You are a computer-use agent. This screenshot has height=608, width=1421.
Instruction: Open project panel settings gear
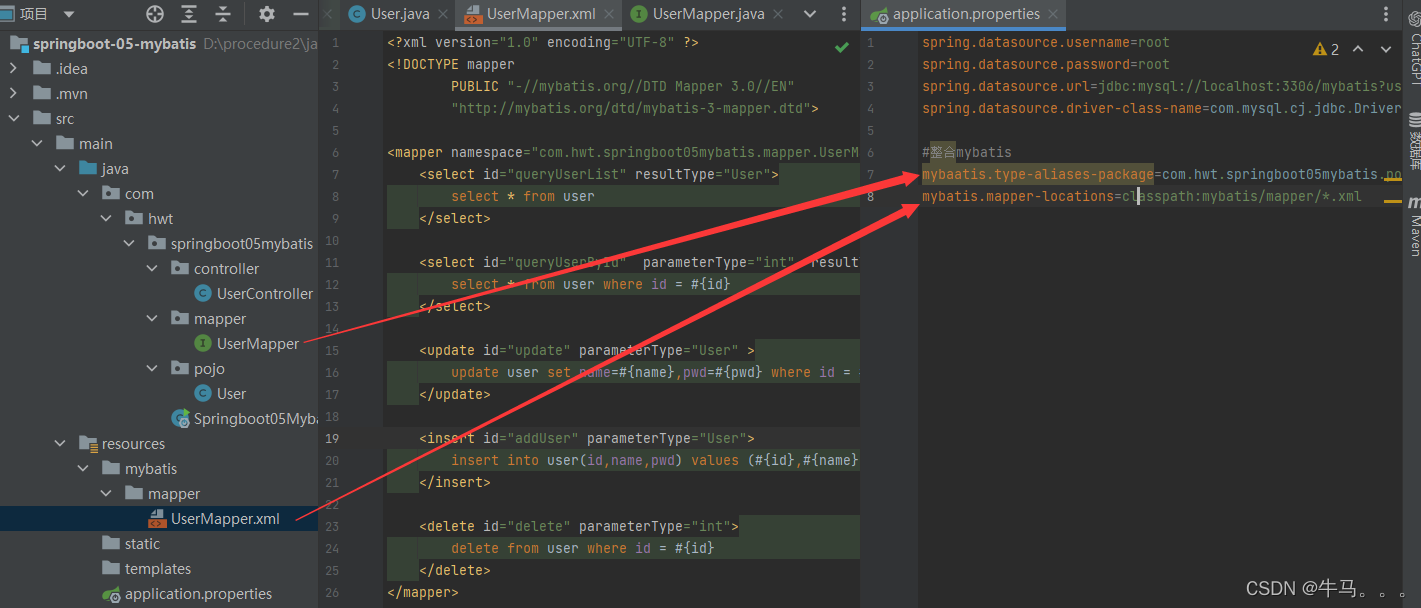(x=266, y=14)
